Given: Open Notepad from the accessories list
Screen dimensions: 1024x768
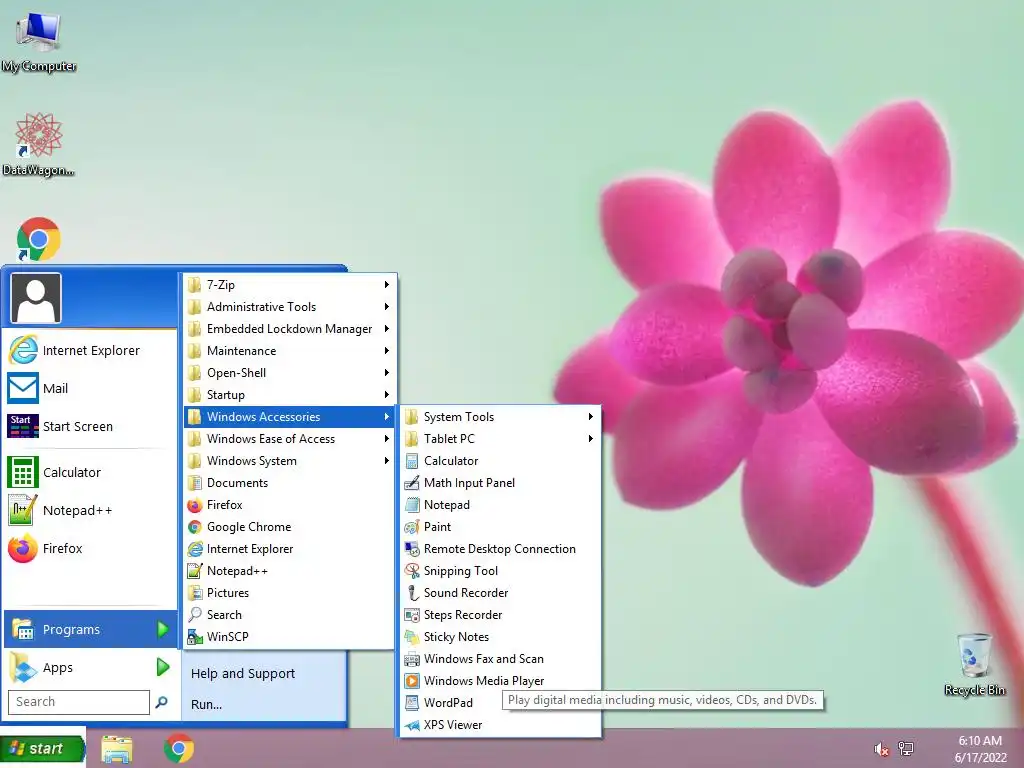Looking at the screenshot, I should pyautogui.click(x=500, y=505).
